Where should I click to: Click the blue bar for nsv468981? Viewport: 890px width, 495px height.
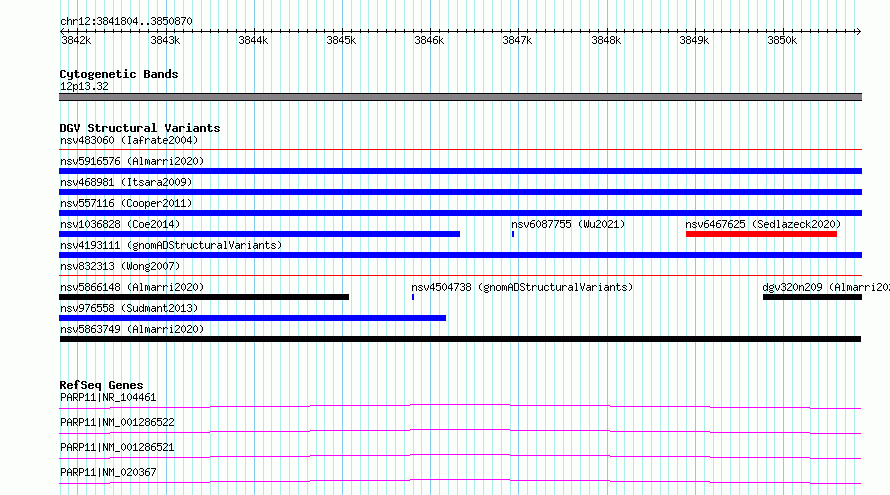point(460,192)
